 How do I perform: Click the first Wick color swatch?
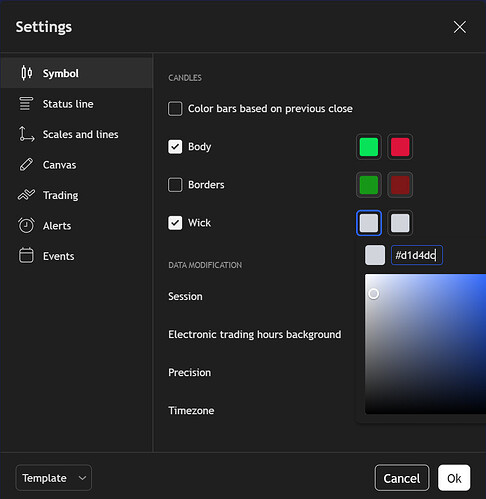[x=369, y=223]
